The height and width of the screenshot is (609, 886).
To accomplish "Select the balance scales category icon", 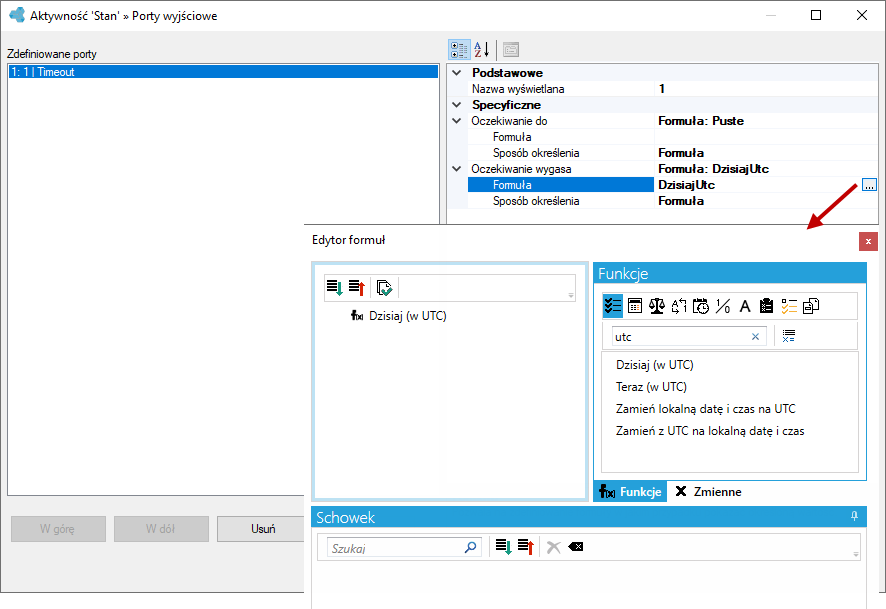I will point(657,306).
